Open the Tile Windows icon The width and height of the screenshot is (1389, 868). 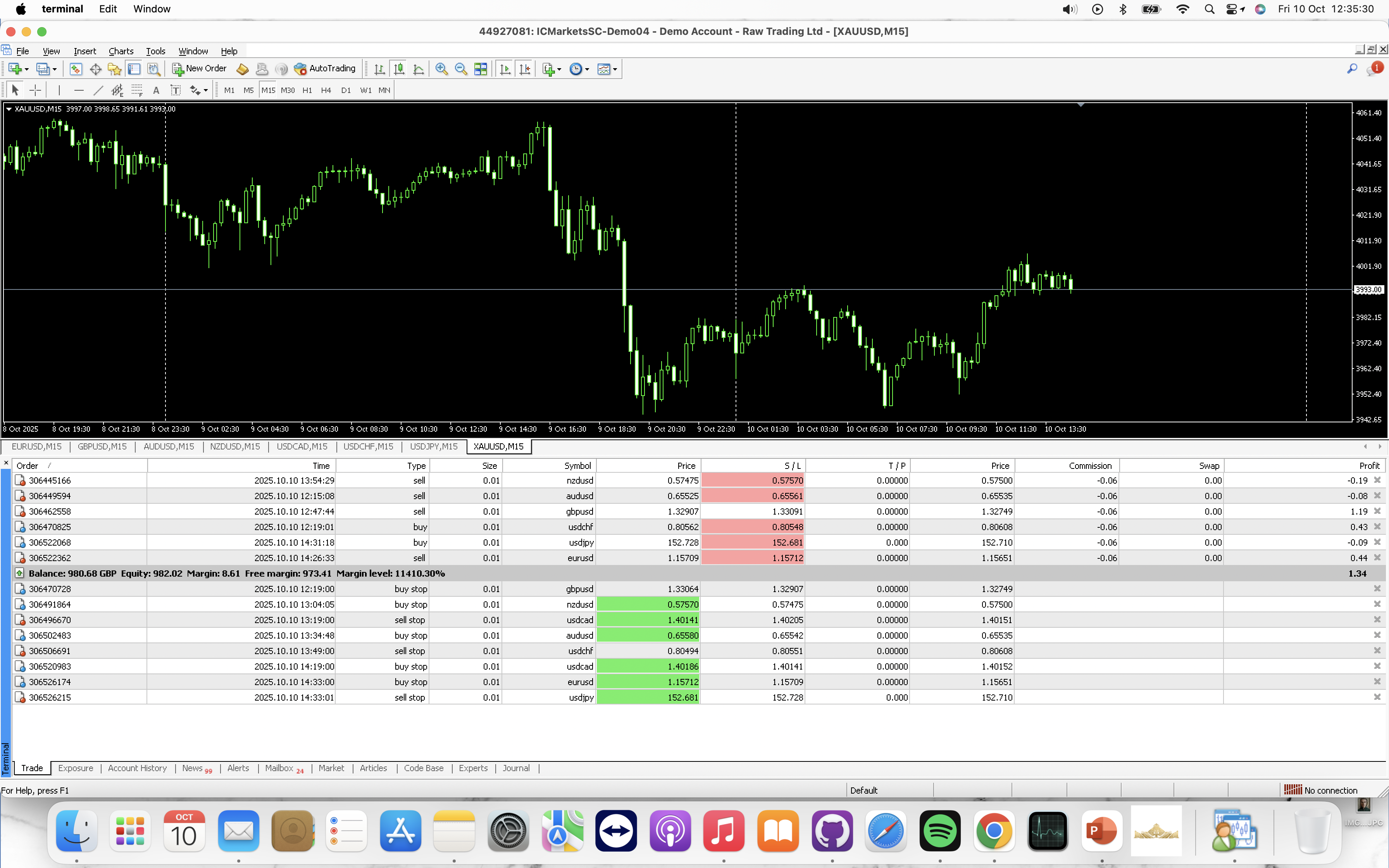(x=481, y=69)
